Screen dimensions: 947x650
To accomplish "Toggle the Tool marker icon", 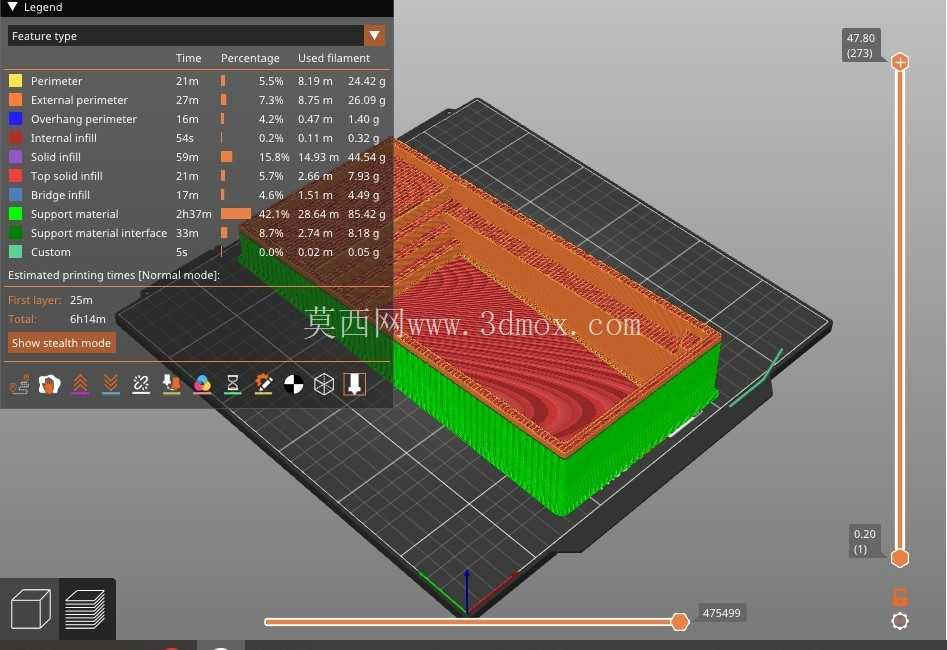I will (355, 384).
